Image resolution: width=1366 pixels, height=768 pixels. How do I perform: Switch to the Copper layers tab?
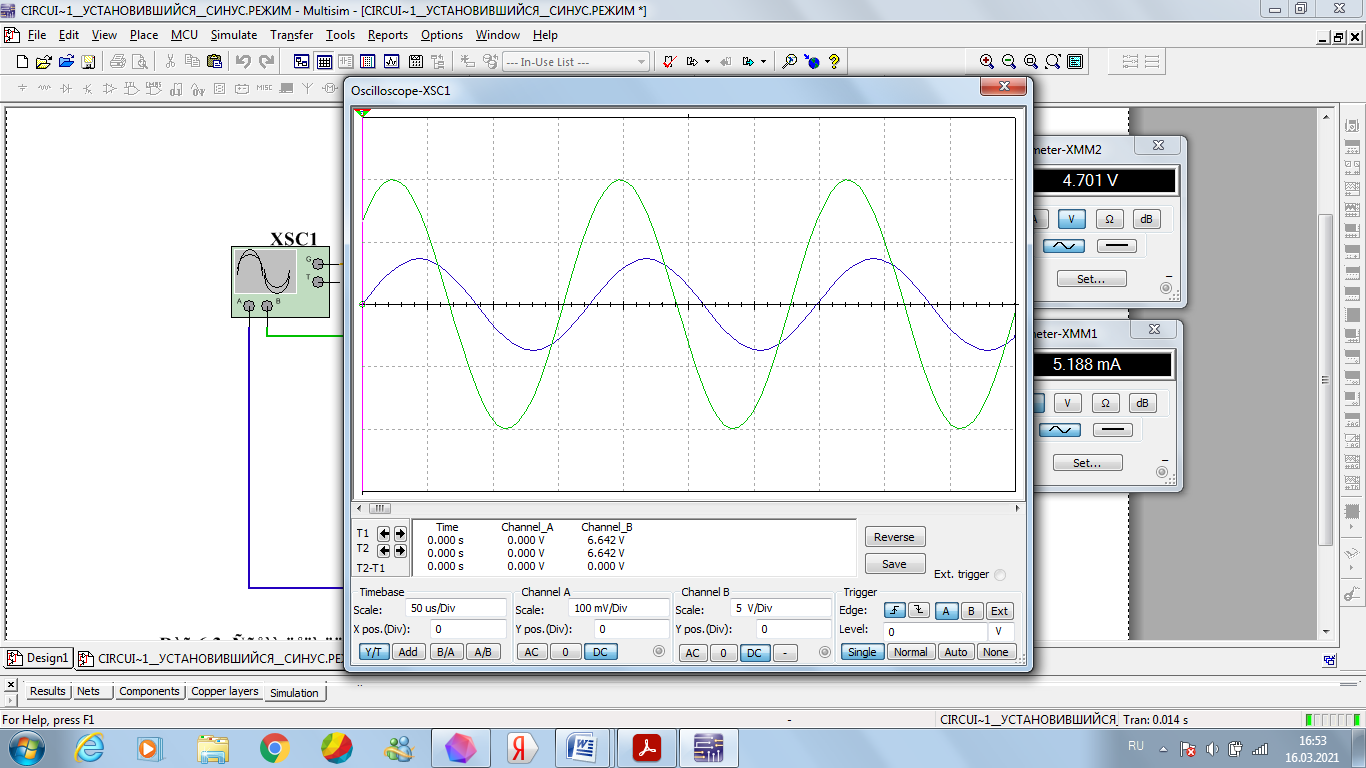[225, 691]
